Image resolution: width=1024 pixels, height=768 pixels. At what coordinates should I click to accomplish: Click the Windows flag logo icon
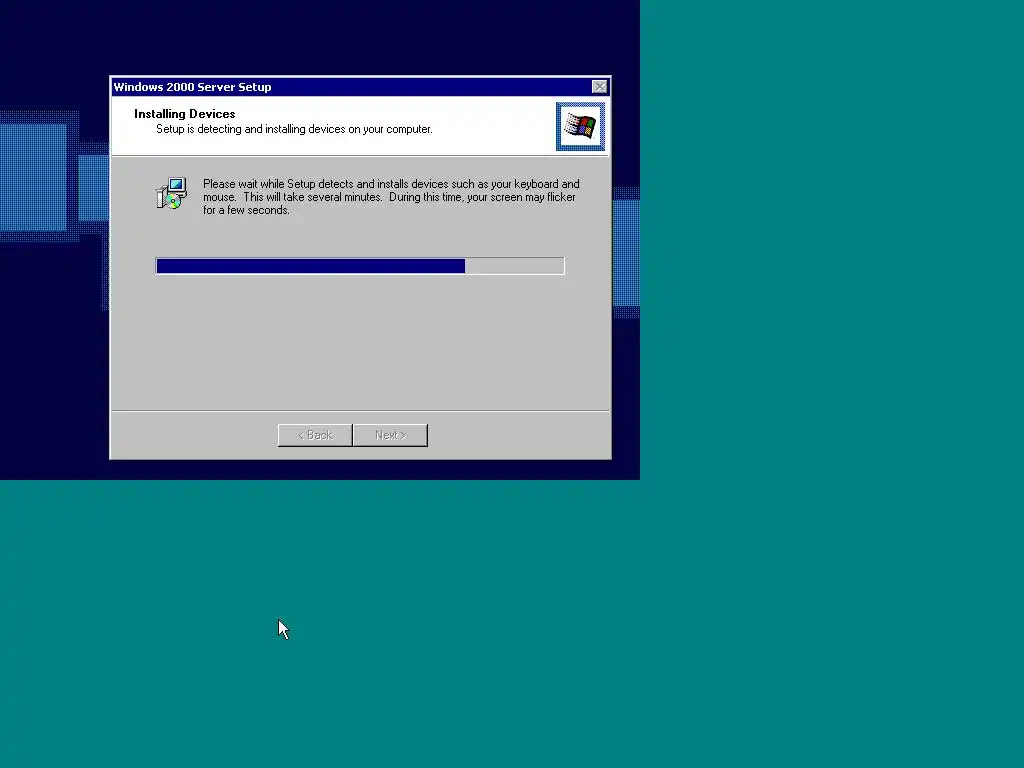point(580,126)
